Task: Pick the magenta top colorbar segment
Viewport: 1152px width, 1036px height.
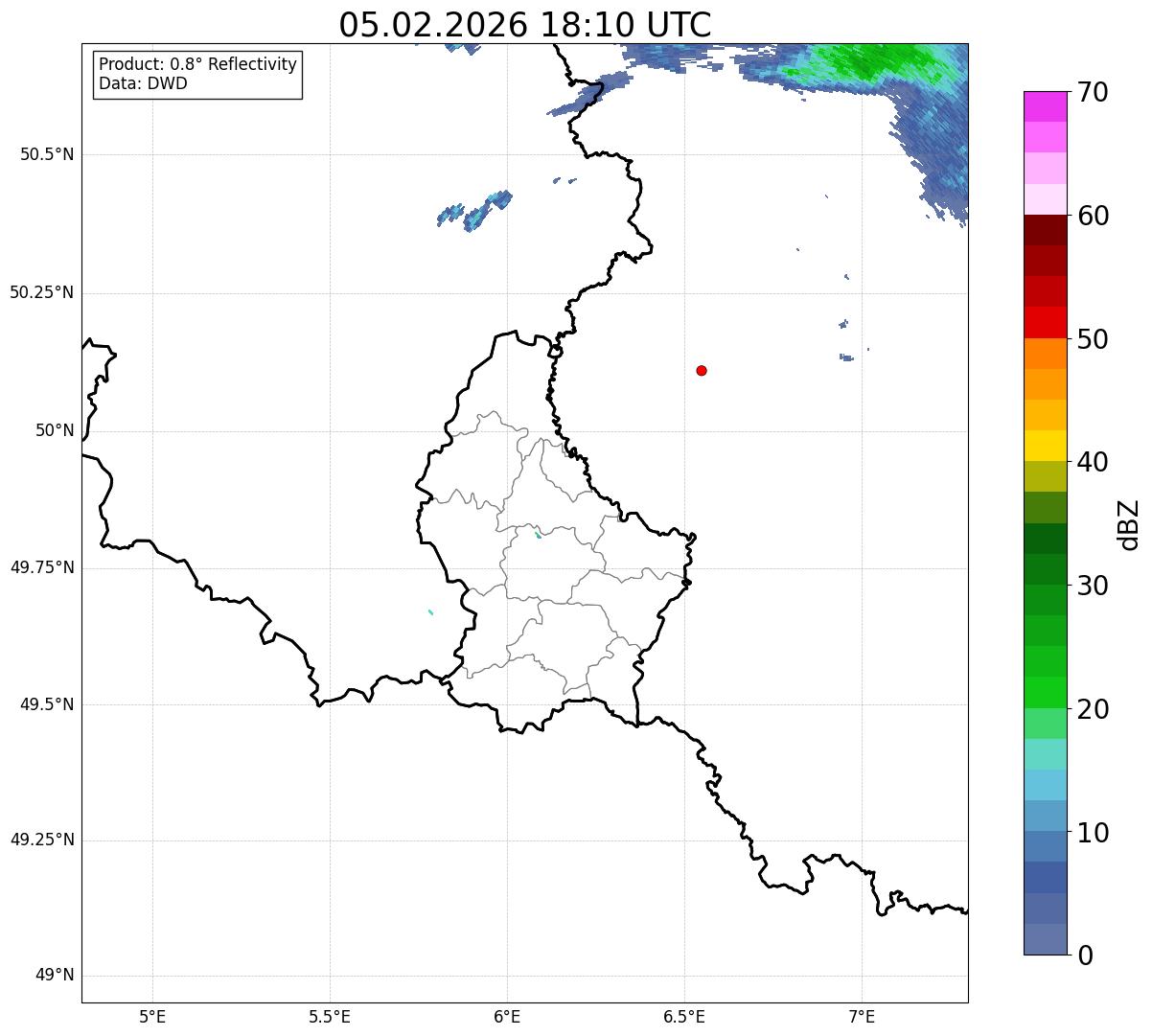Action: tap(1046, 107)
